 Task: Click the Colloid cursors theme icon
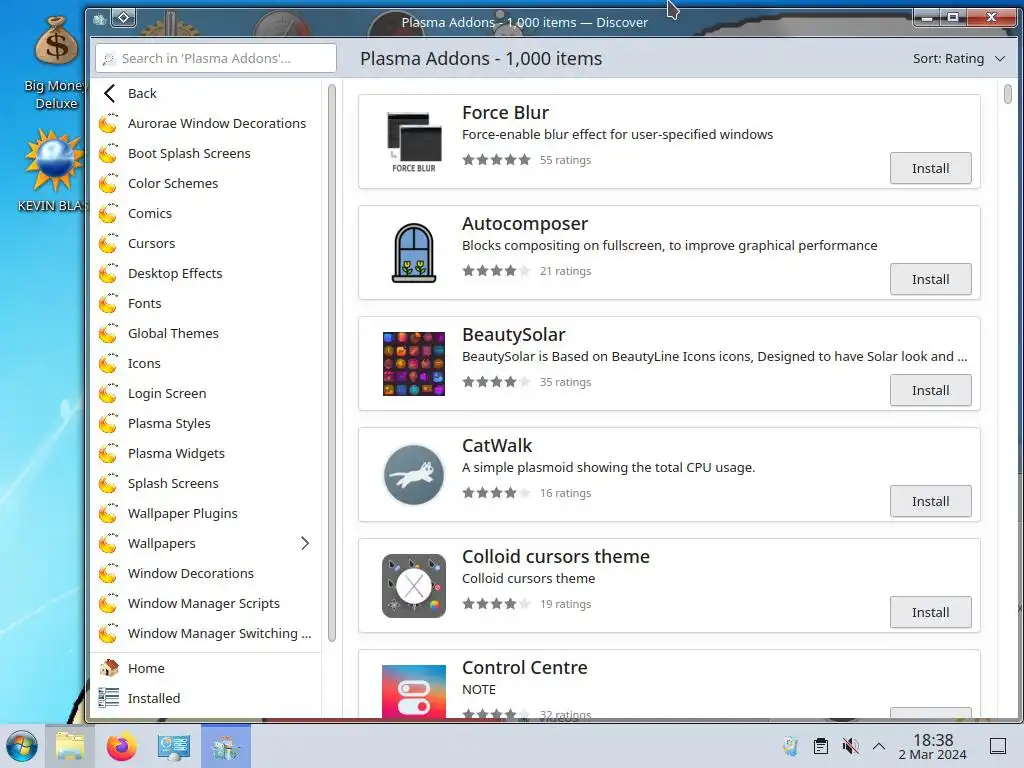coord(413,586)
